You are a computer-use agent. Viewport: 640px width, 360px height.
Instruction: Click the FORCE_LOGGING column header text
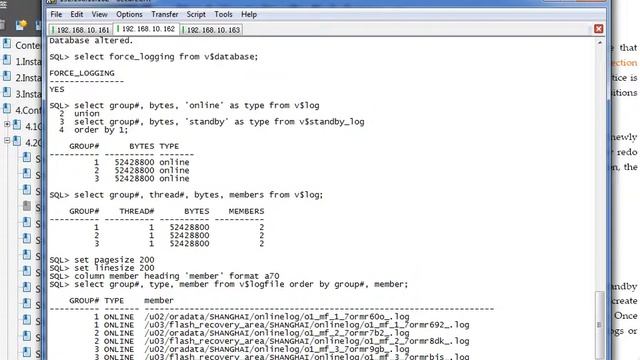(82, 73)
